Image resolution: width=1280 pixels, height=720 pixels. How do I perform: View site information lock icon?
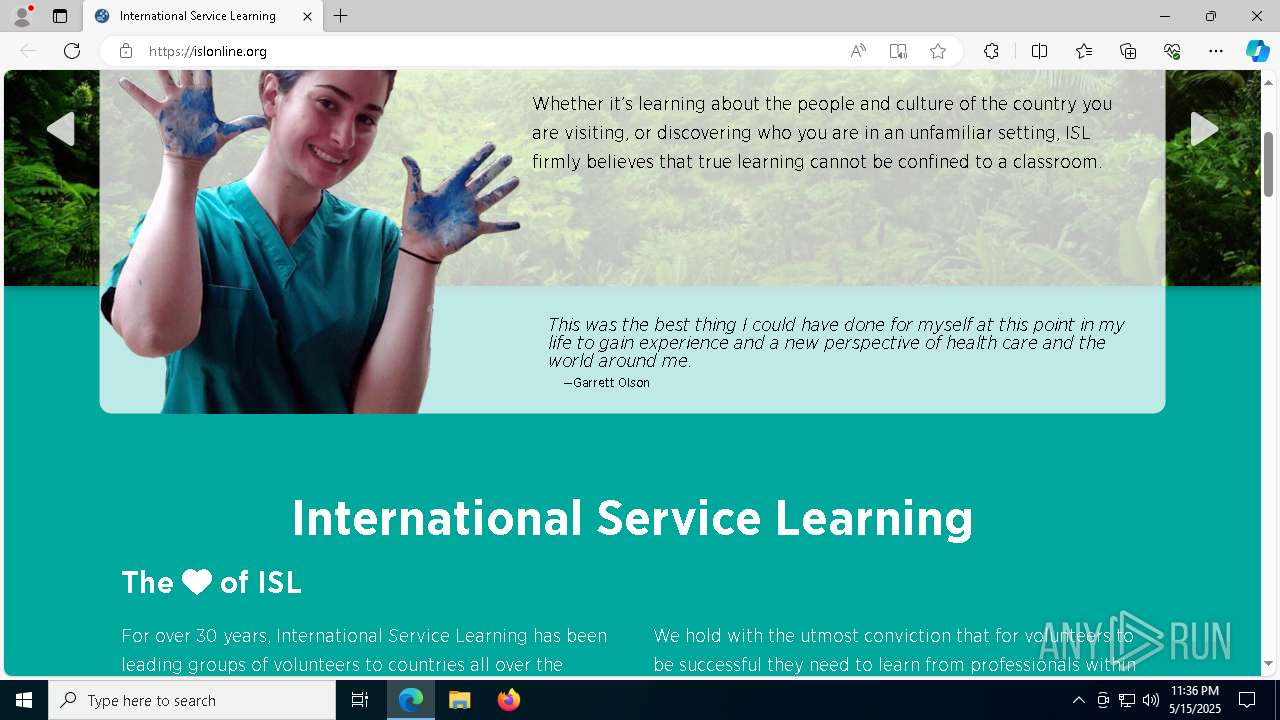[126, 51]
